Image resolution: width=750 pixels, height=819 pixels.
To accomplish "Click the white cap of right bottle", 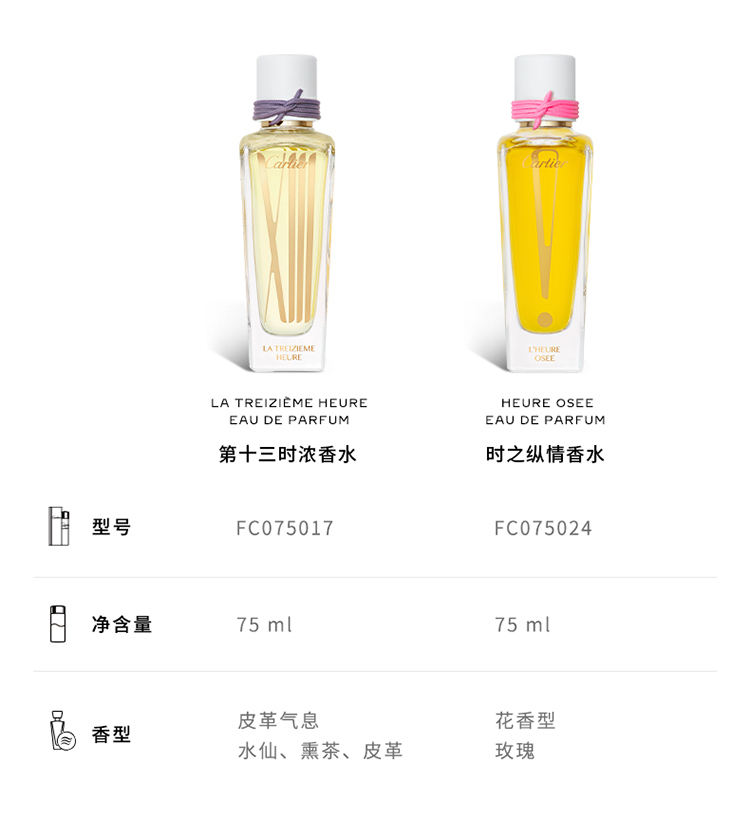I will point(545,76).
